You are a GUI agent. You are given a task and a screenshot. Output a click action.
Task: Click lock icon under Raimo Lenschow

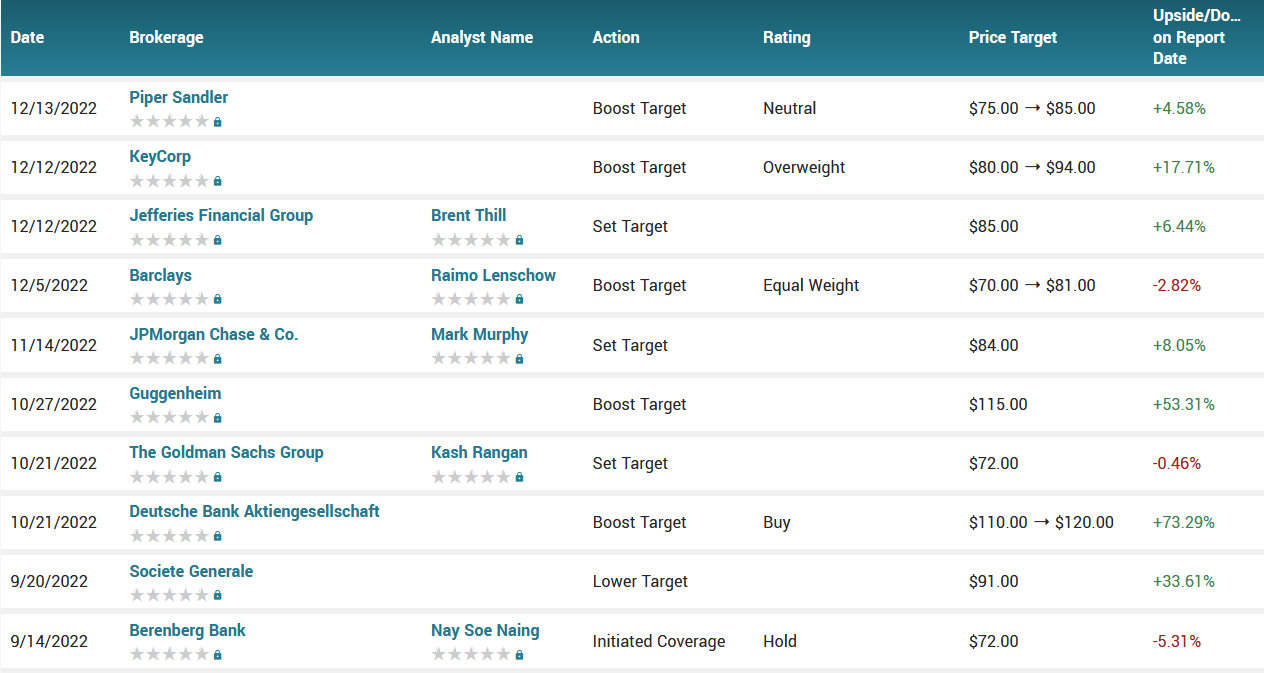click(x=519, y=299)
